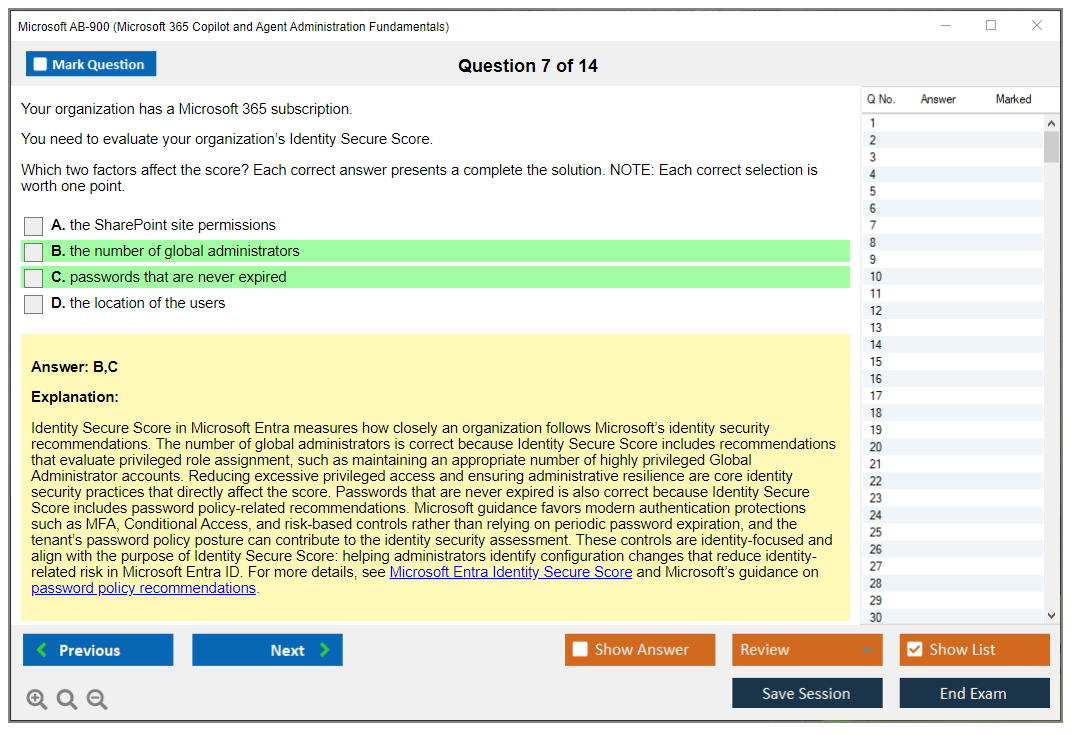Select question 3 in the list
Screen dimensions: 1075x735
[952, 157]
